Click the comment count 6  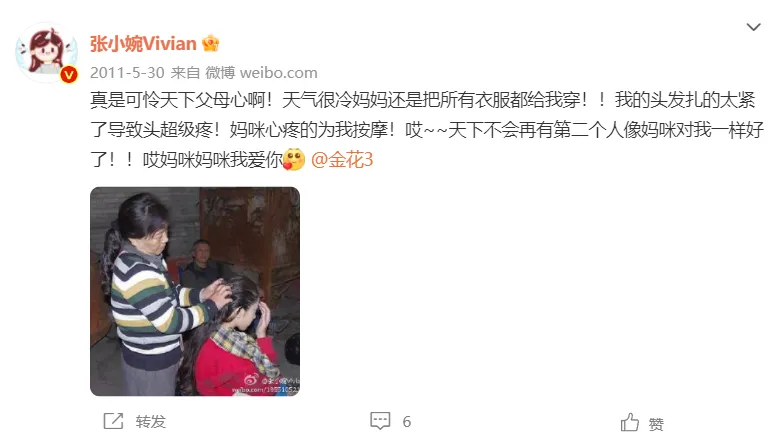click(x=407, y=422)
